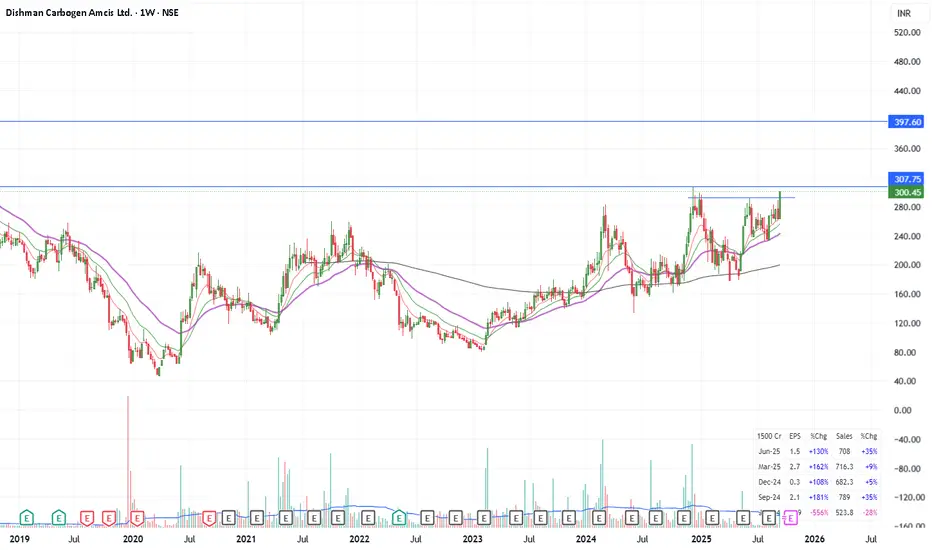Click the 240.00 price scale label

tap(907, 236)
